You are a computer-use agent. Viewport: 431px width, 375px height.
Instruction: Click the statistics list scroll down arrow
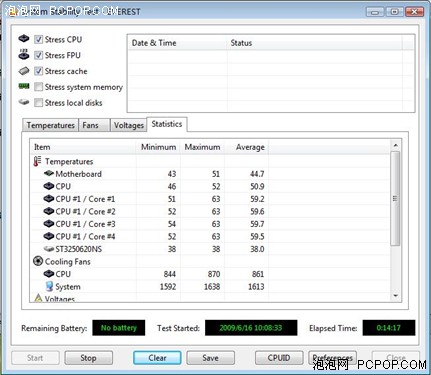(395, 295)
